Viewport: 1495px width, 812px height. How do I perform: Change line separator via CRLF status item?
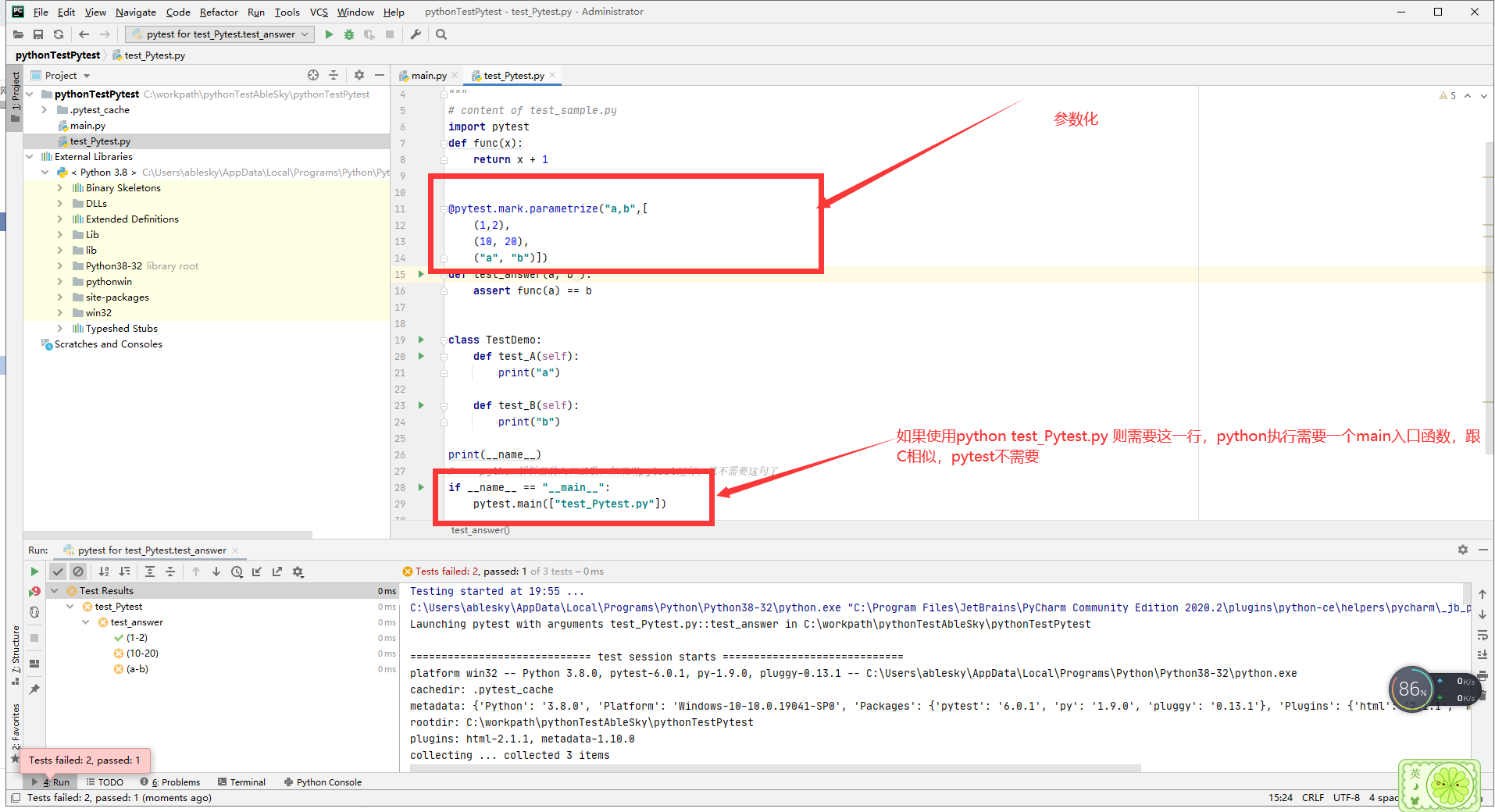(1313, 797)
